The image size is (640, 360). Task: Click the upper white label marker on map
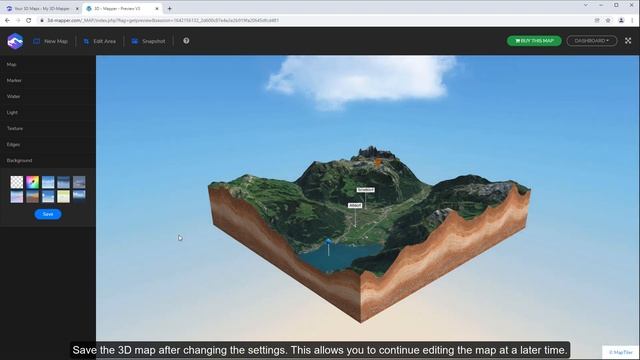pos(365,190)
